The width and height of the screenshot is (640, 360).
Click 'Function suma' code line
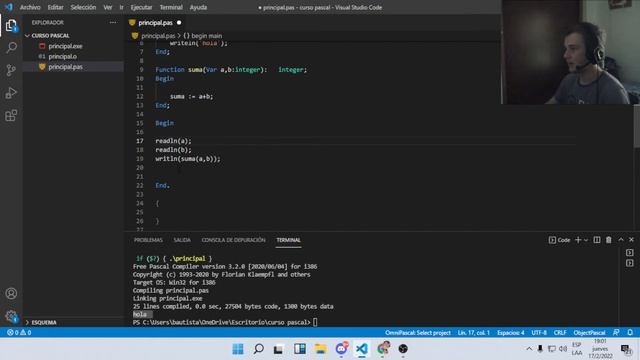[x=231, y=70]
